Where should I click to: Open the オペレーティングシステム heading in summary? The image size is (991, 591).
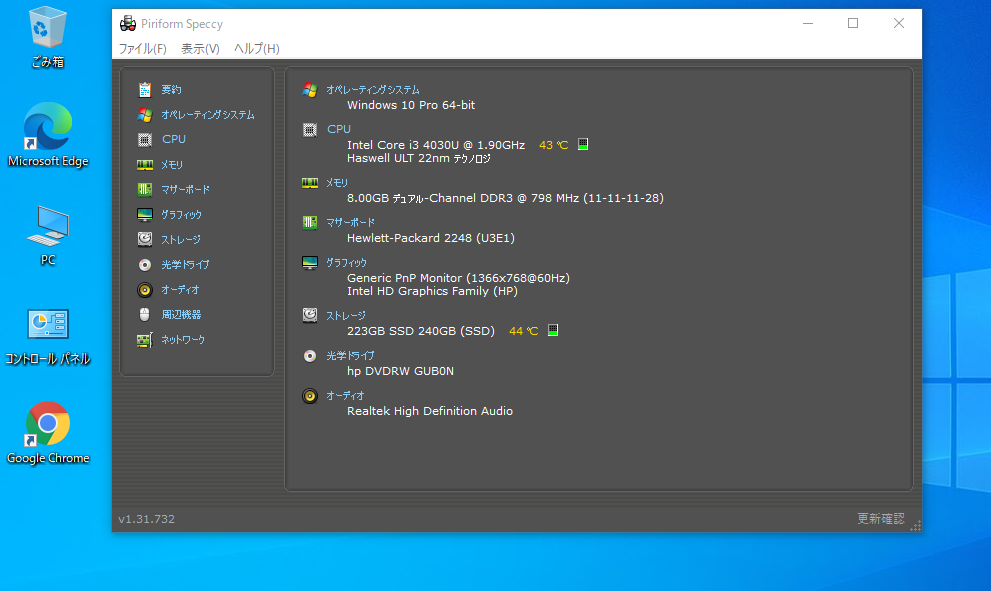[x=372, y=90]
